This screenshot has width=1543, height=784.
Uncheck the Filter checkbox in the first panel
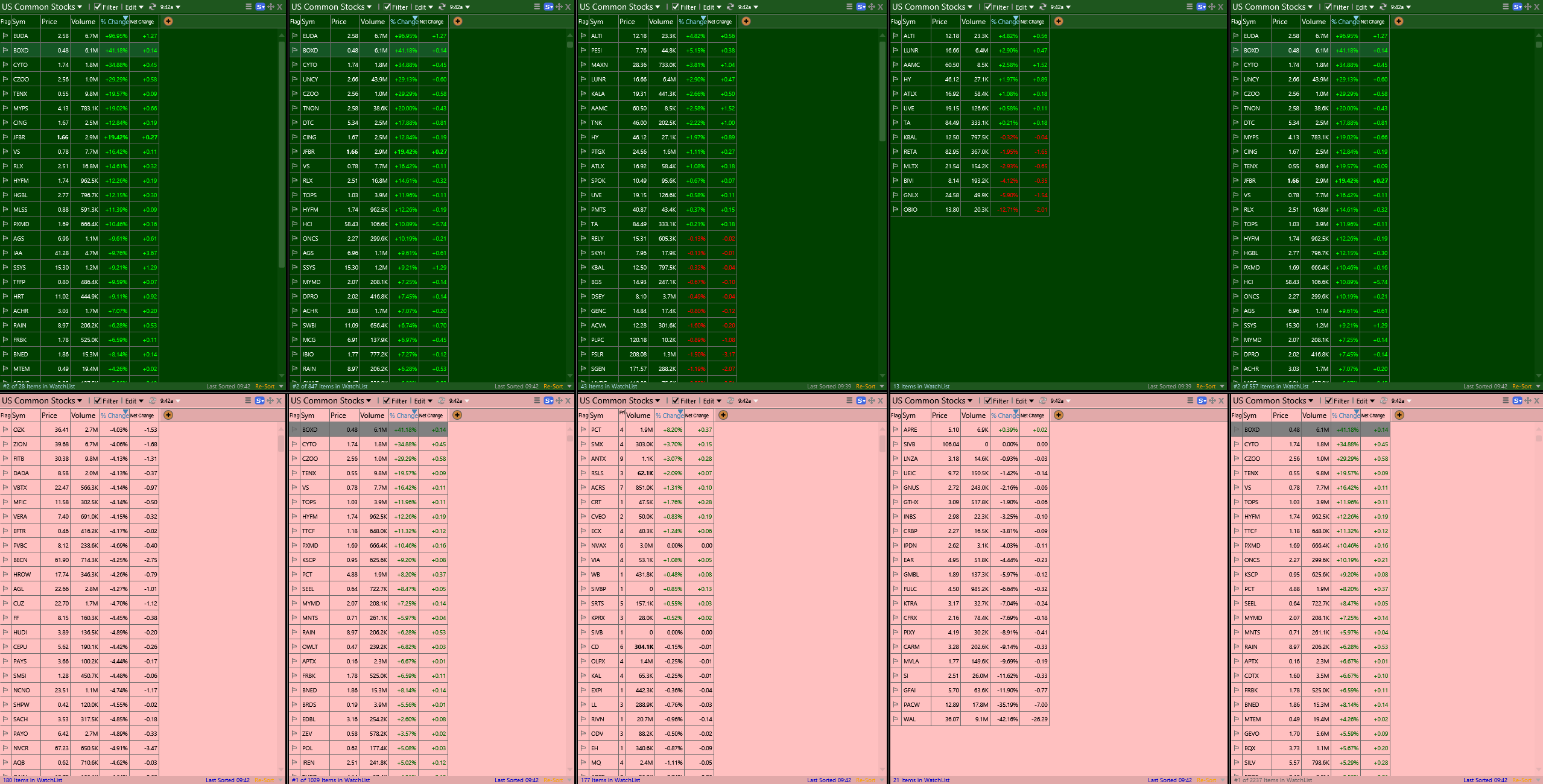[x=98, y=7]
